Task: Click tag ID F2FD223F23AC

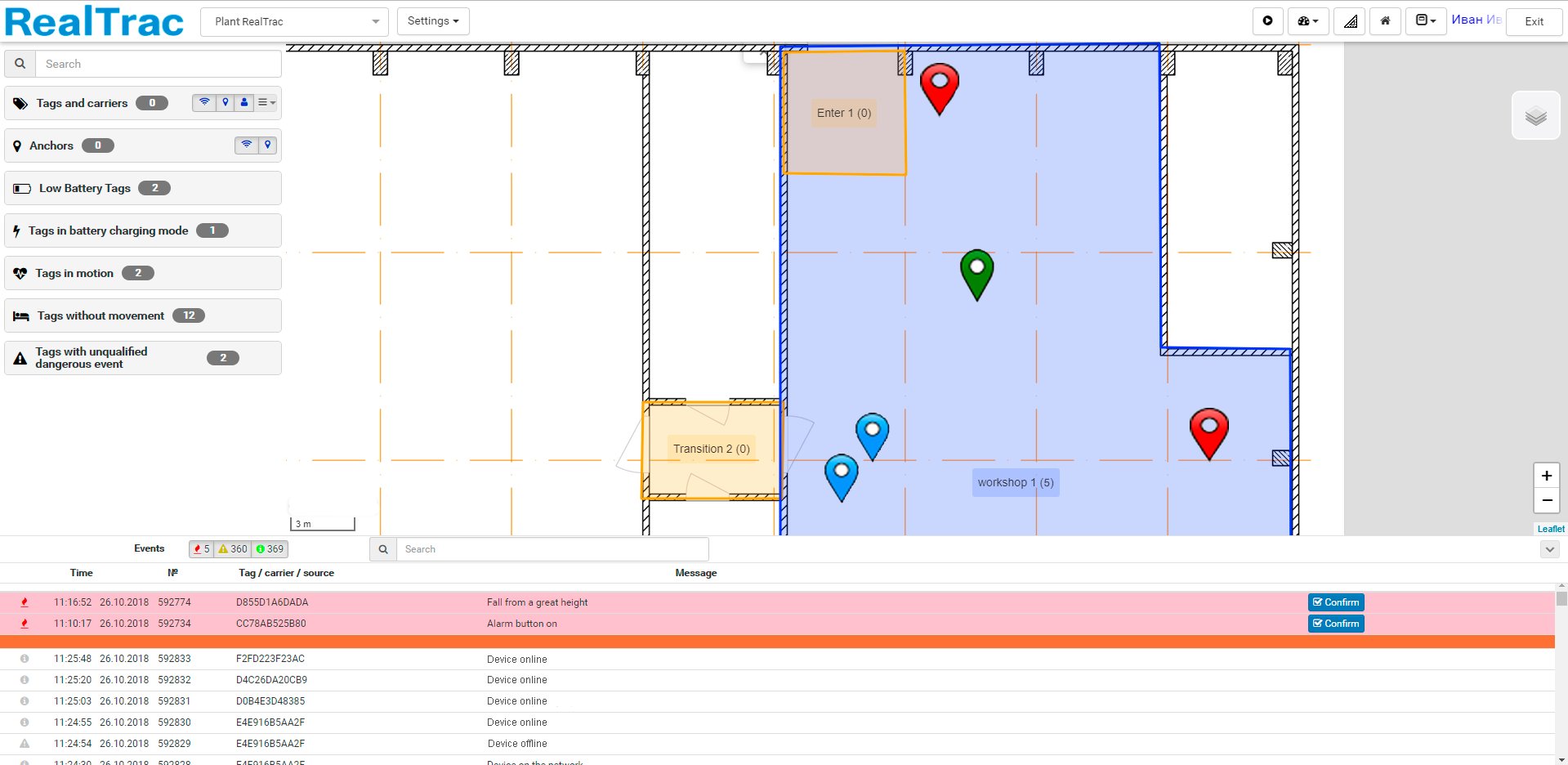Action: click(x=270, y=659)
